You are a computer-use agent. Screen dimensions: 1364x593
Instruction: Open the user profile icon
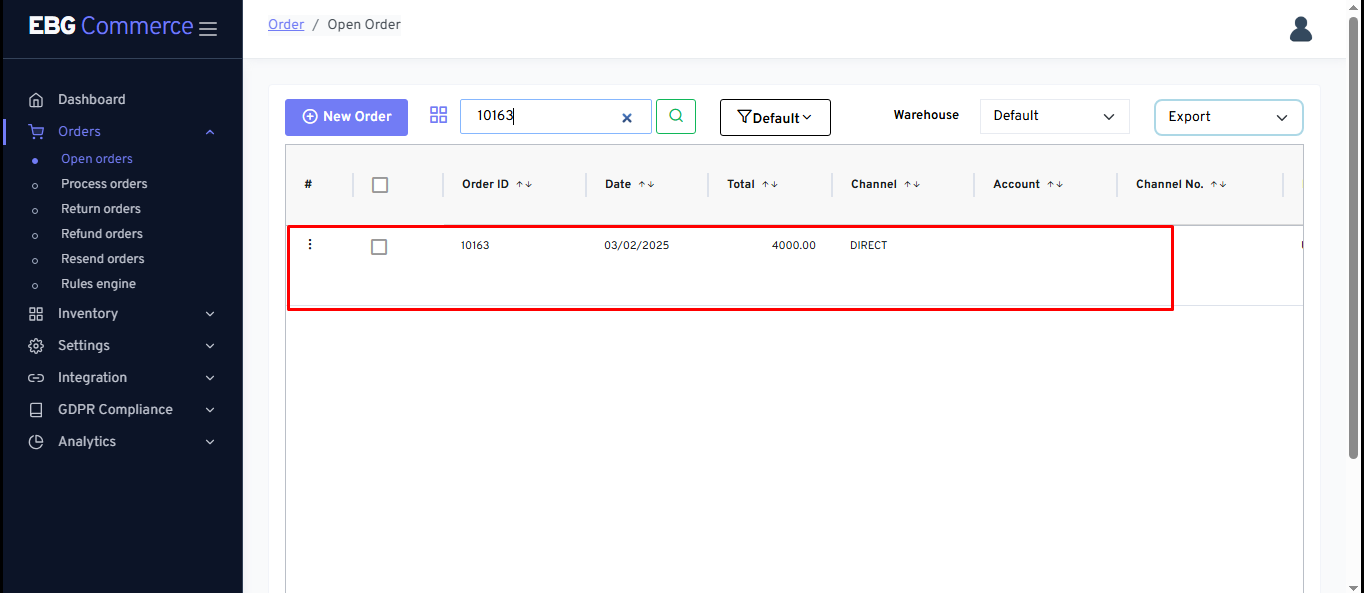(1300, 29)
